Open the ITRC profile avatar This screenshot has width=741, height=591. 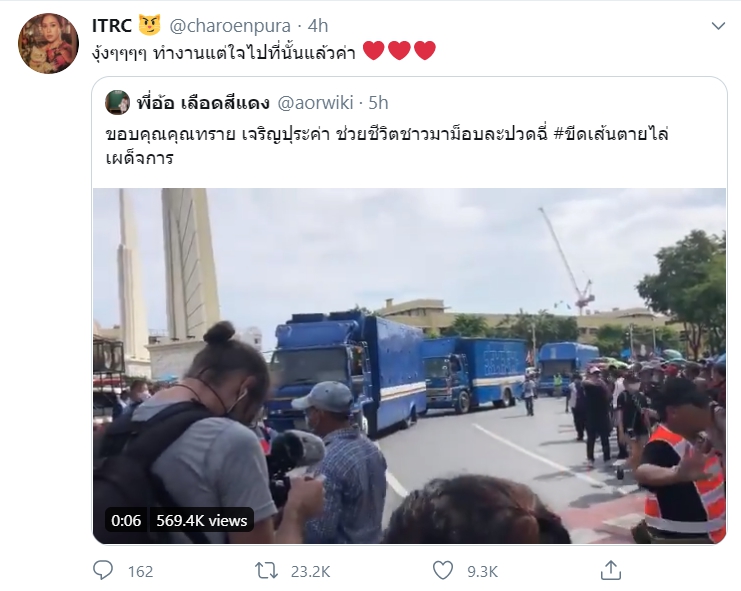click(x=48, y=43)
